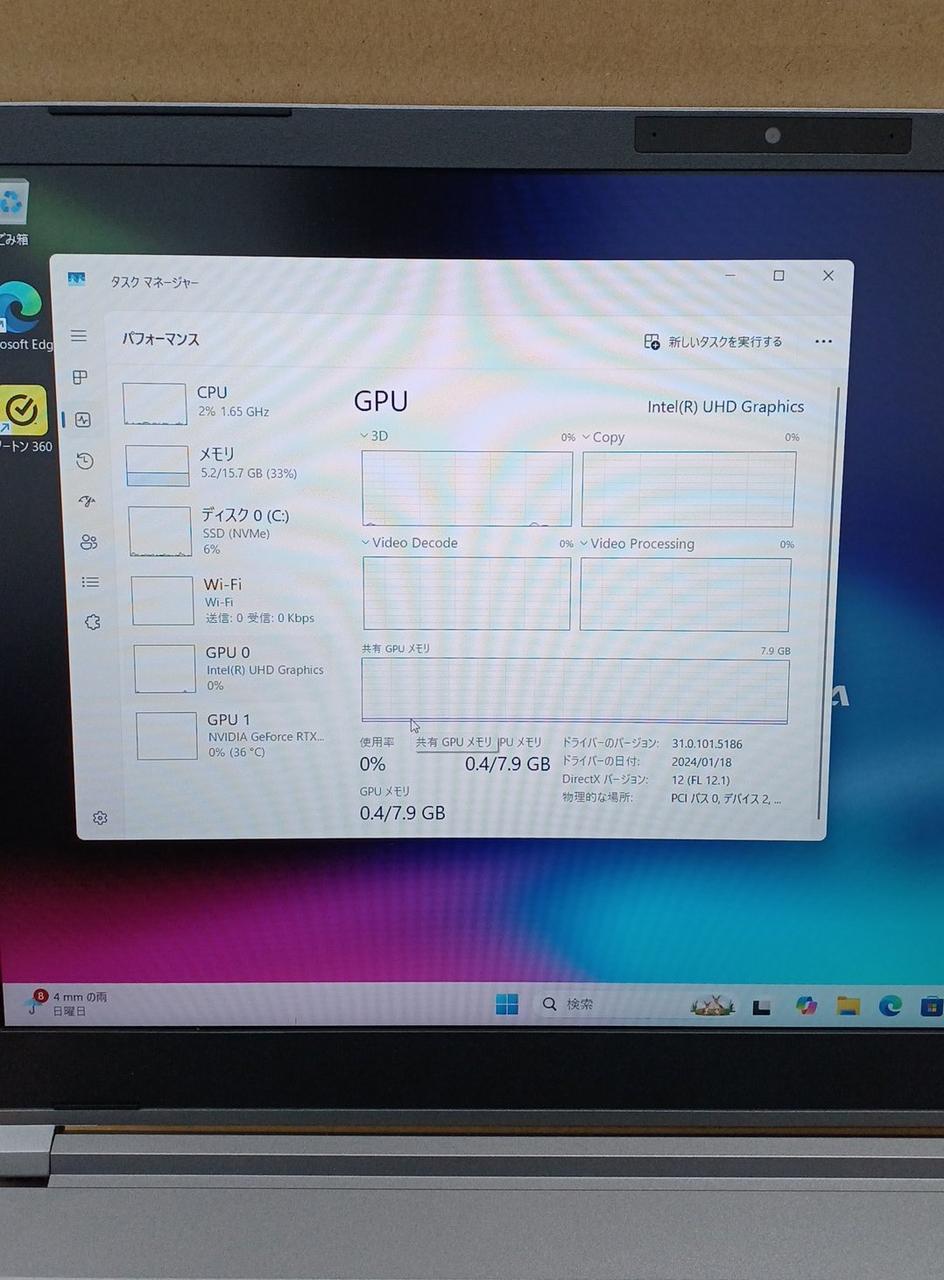Select the GPU 1 NVIDIA GeForce item

(x=228, y=735)
